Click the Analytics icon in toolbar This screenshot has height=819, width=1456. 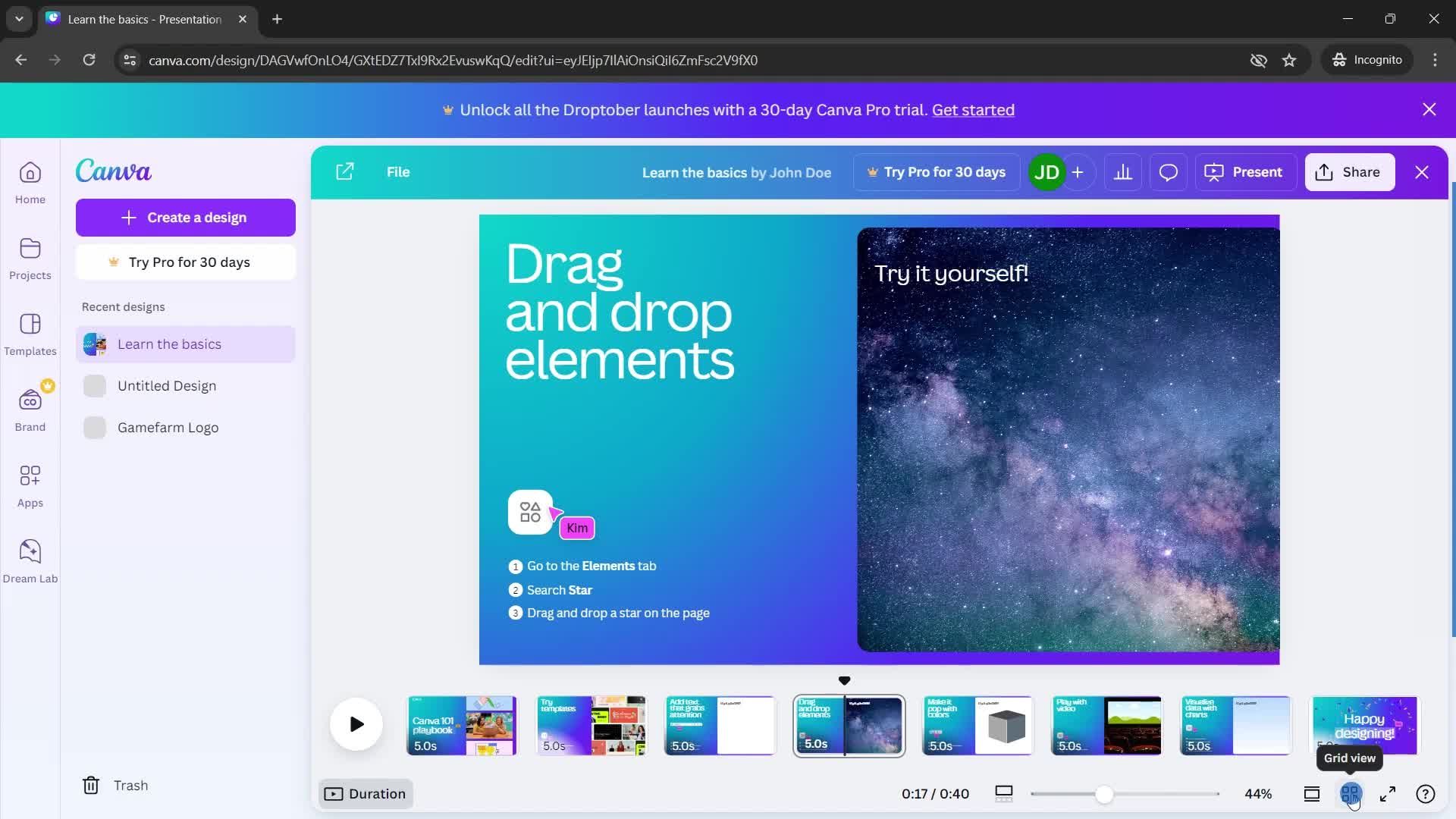pos(1122,172)
